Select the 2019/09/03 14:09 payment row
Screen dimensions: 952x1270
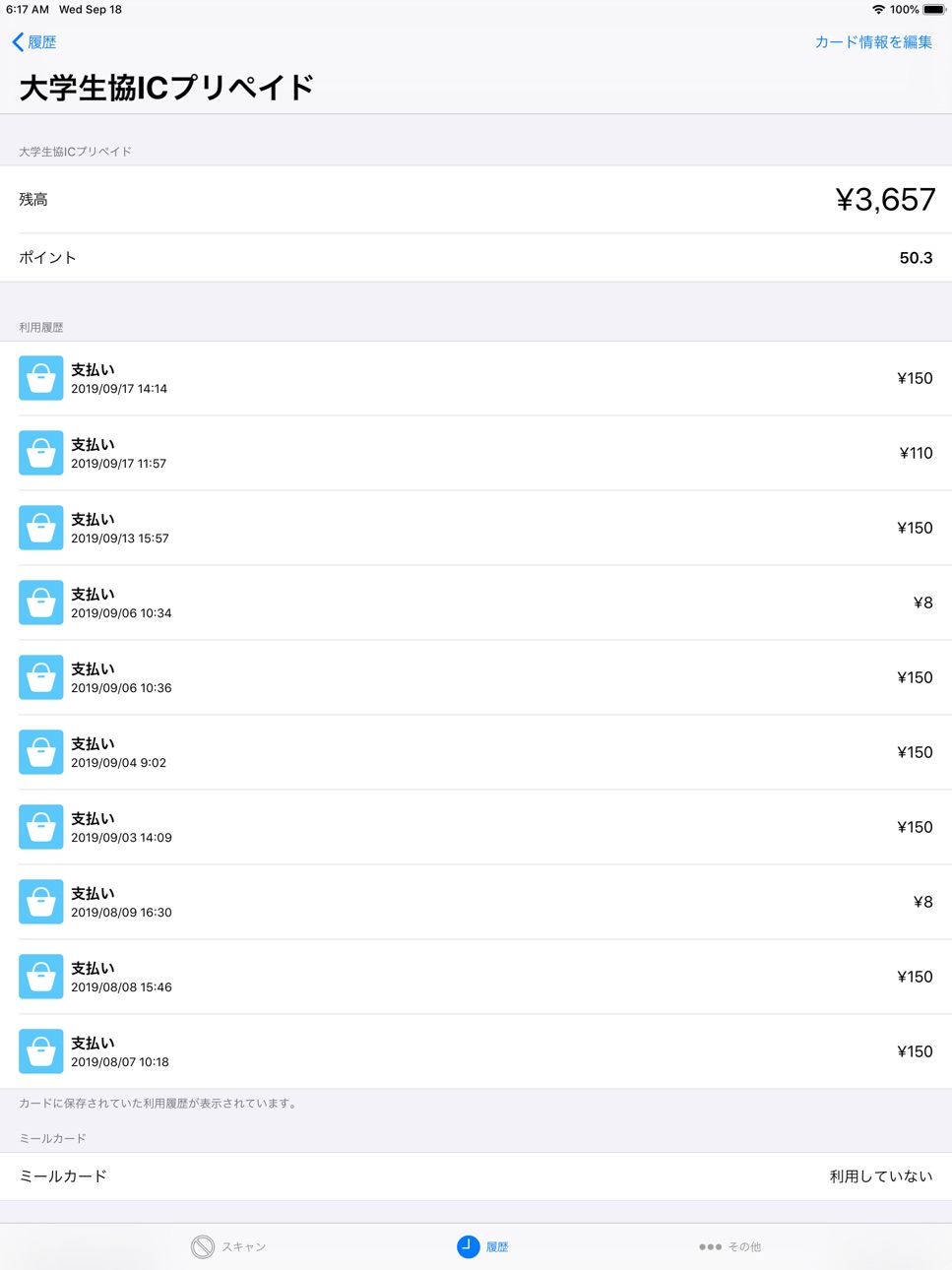point(476,827)
